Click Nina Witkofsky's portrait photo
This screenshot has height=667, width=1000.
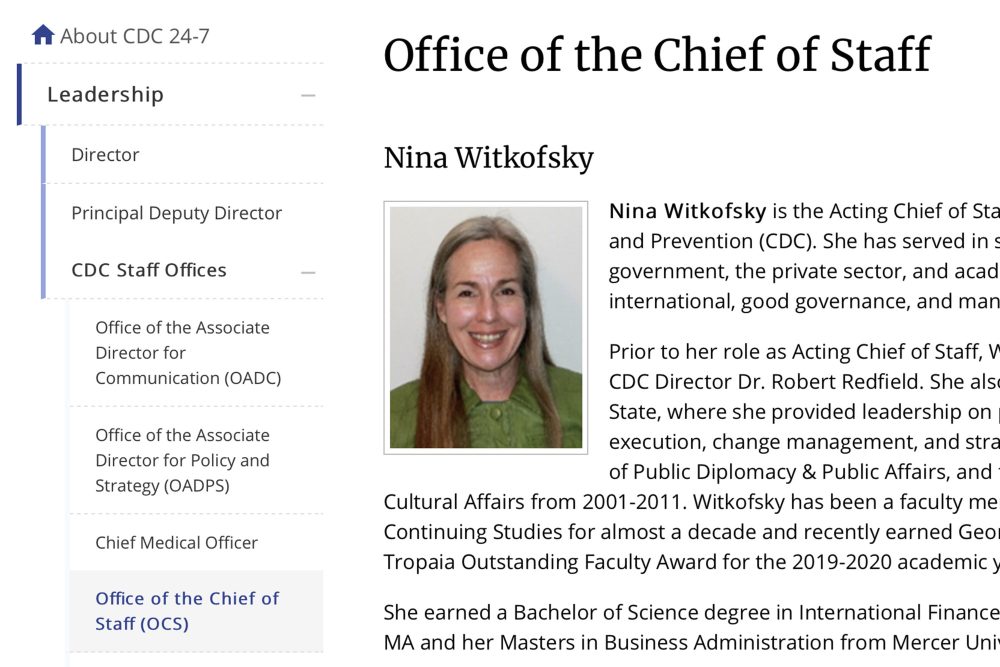[x=486, y=327]
